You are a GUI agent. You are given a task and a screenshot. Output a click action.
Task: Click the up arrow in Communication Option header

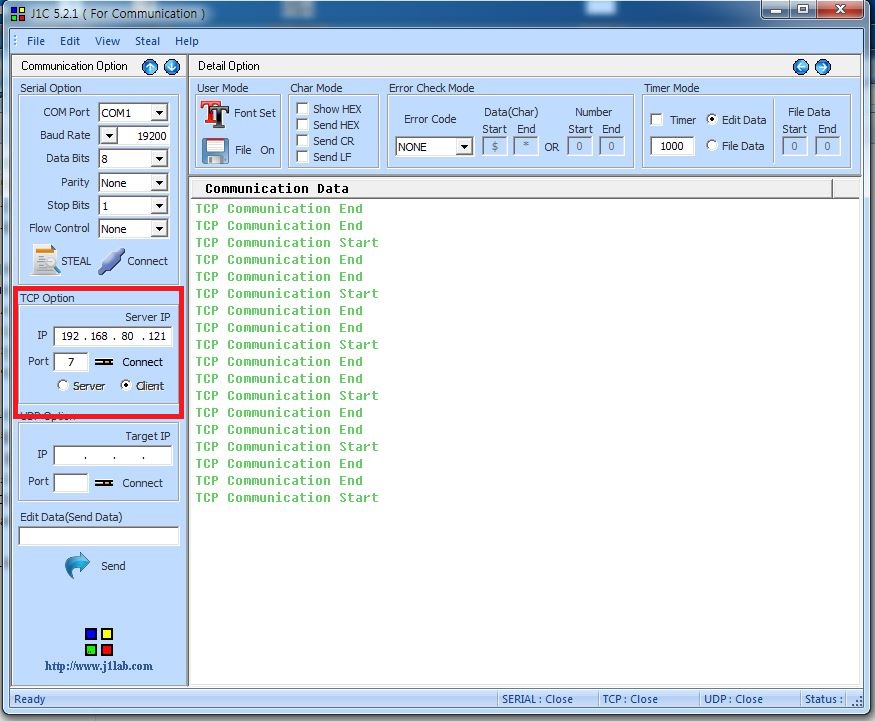(150, 67)
